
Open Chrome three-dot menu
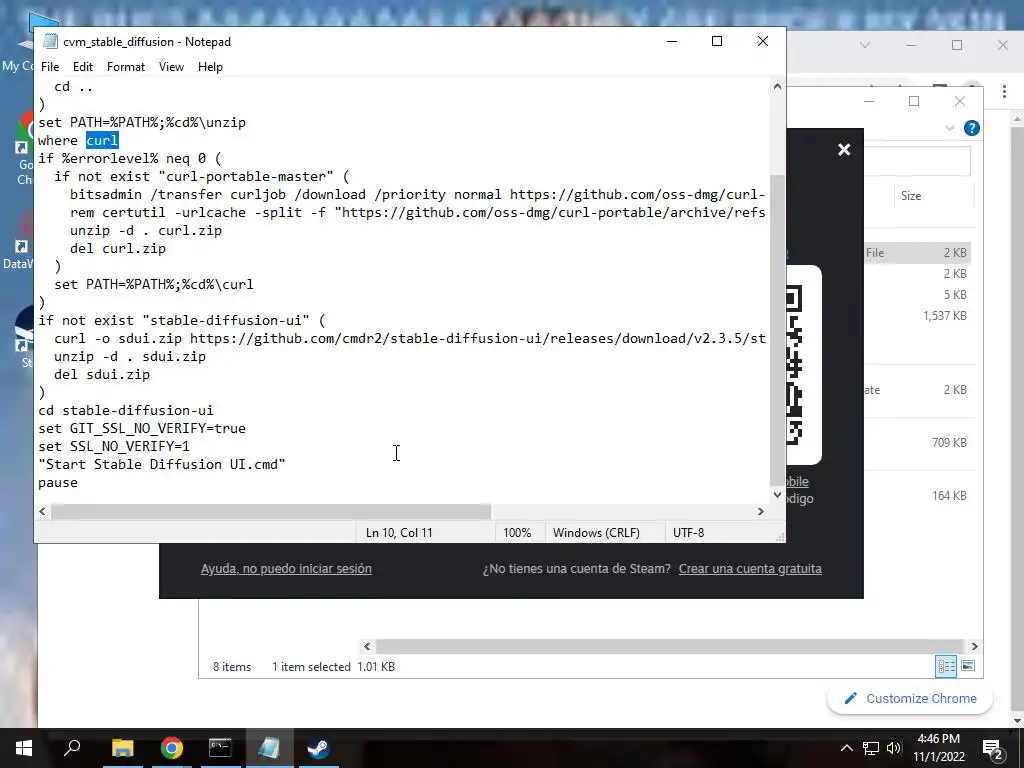[x=1004, y=92]
